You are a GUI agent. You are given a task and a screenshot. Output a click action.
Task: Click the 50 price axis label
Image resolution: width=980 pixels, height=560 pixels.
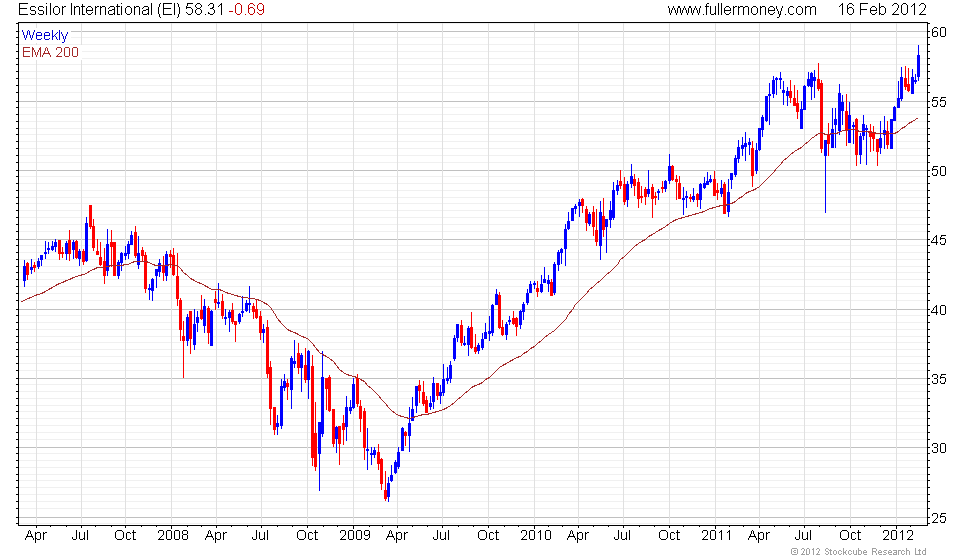point(939,171)
